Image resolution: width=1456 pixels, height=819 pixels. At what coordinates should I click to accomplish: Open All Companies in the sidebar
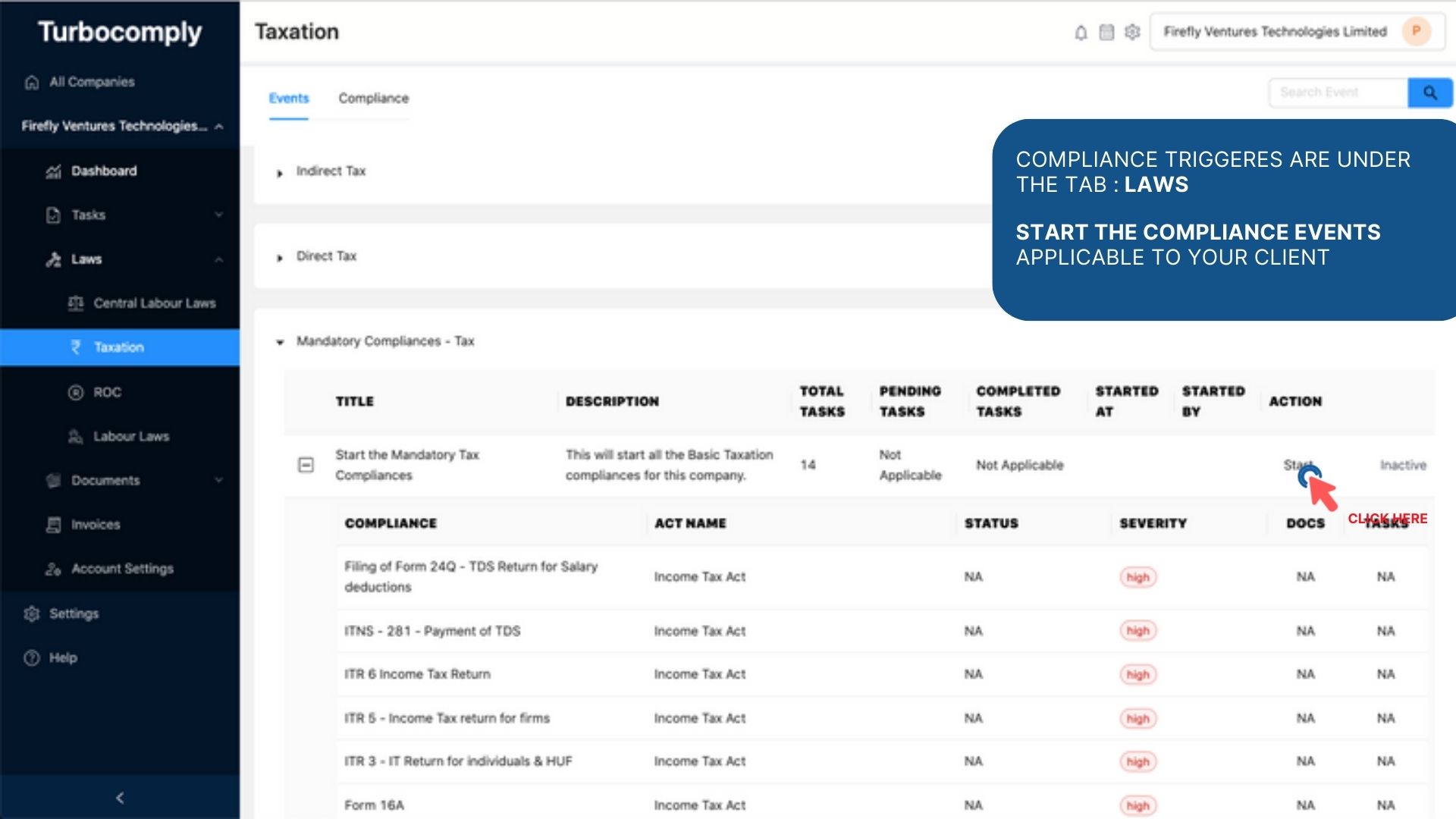91,82
